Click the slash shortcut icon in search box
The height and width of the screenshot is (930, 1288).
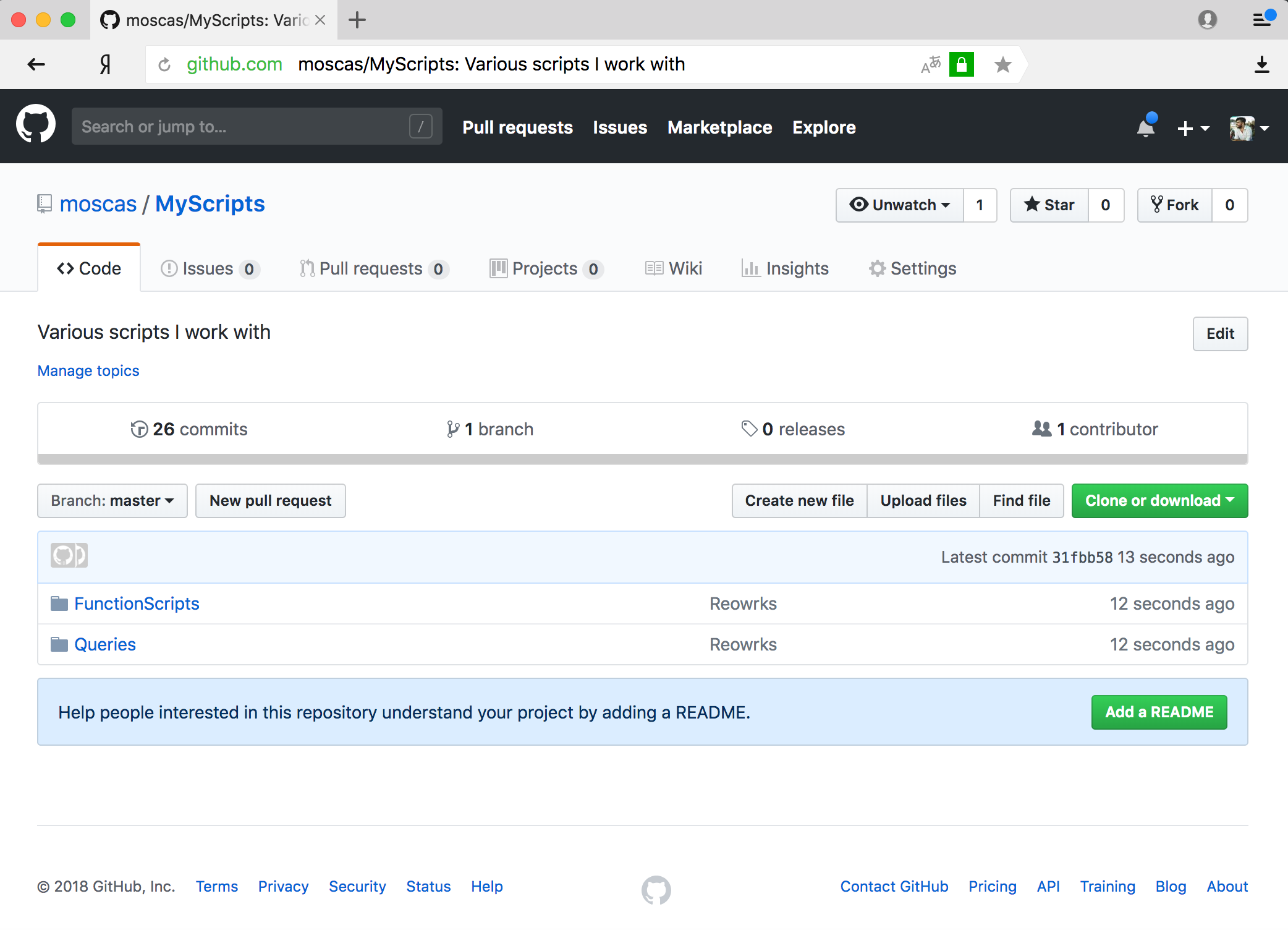click(x=421, y=126)
